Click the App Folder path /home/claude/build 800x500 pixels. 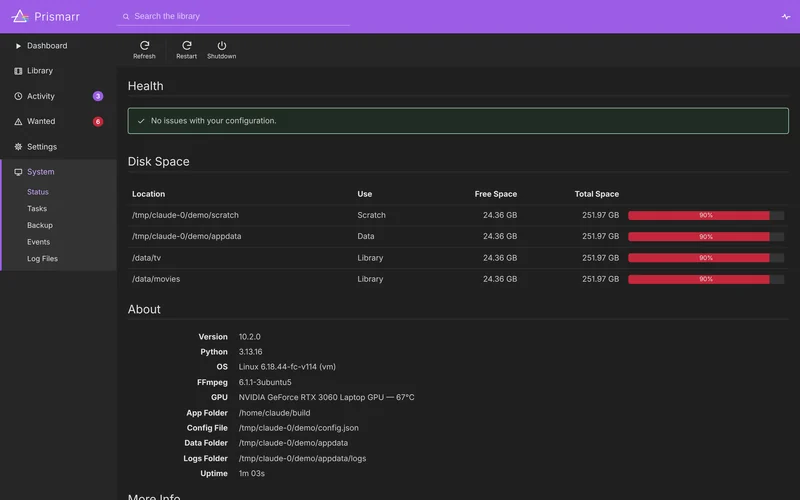tap(274, 413)
